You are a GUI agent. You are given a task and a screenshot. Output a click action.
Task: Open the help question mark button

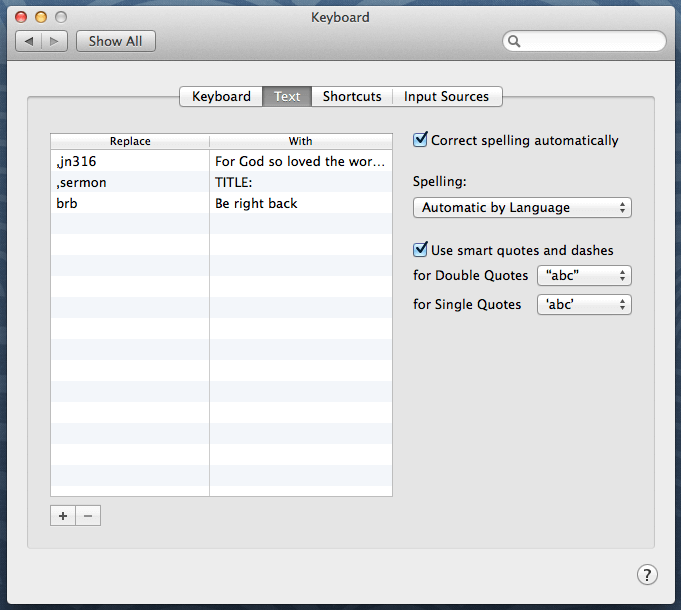(647, 574)
